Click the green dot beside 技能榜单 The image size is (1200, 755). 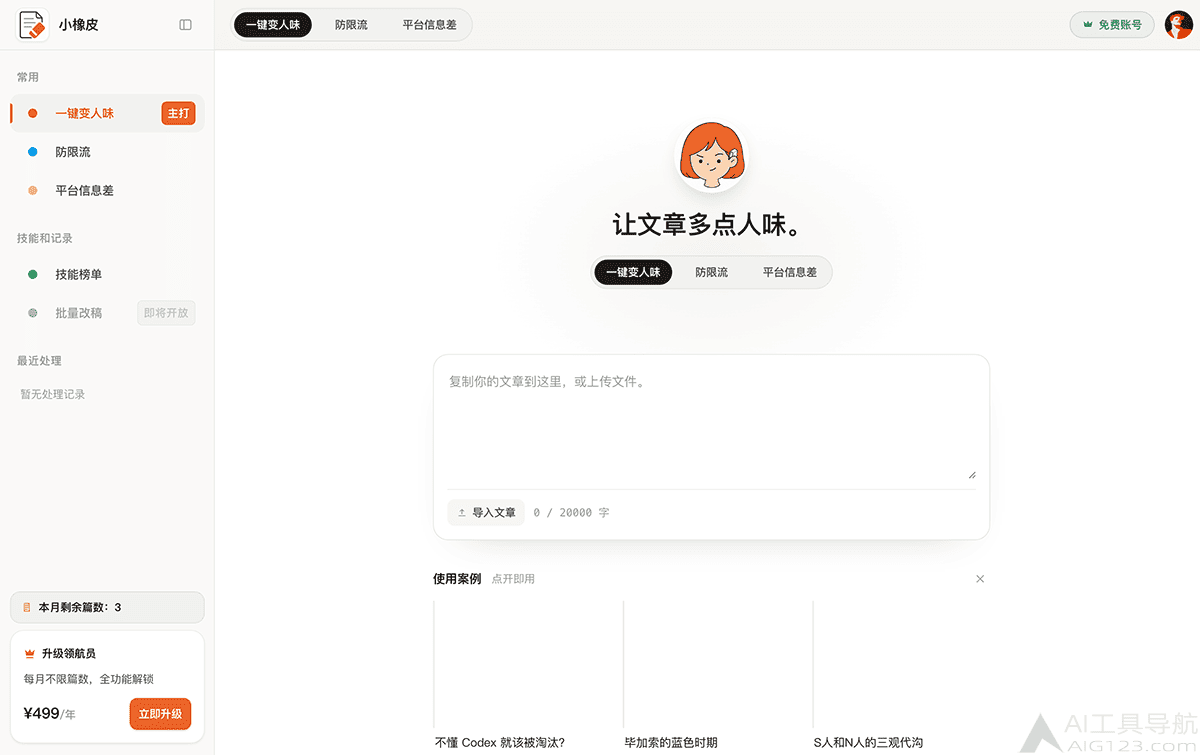click(x=33, y=274)
